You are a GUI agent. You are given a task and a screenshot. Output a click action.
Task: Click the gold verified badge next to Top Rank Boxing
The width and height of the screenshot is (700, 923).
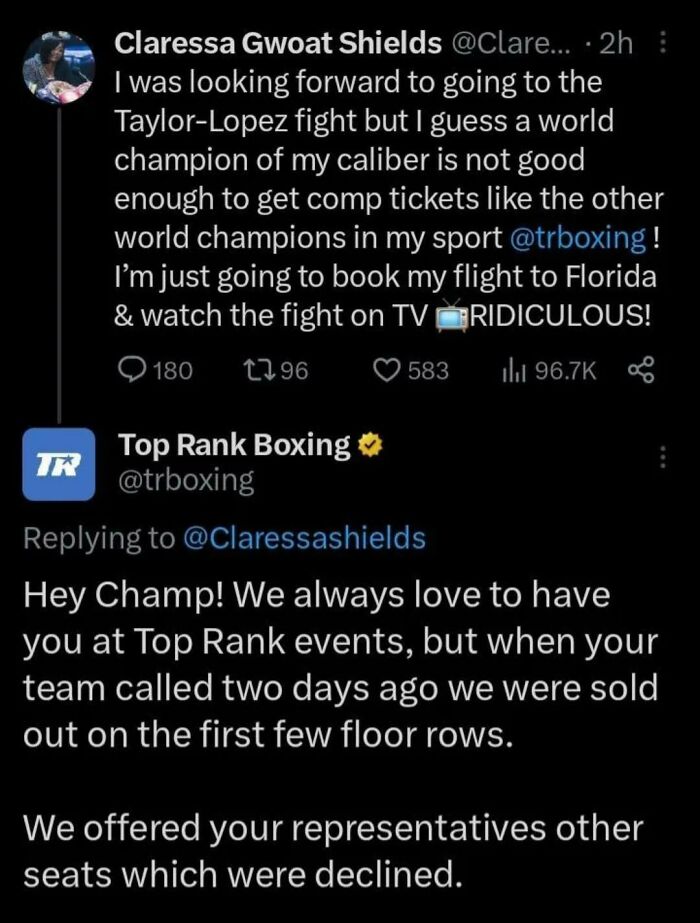(x=370, y=444)
